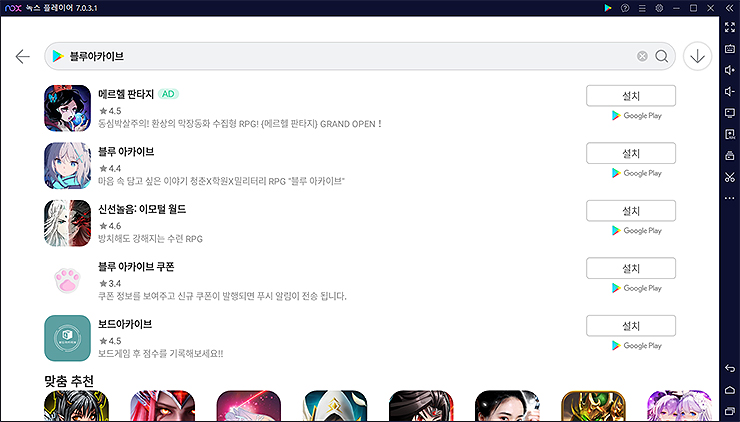Screen dimensions: 740x422
Task: Install 보드아카이브
Action: pos(631,326)
